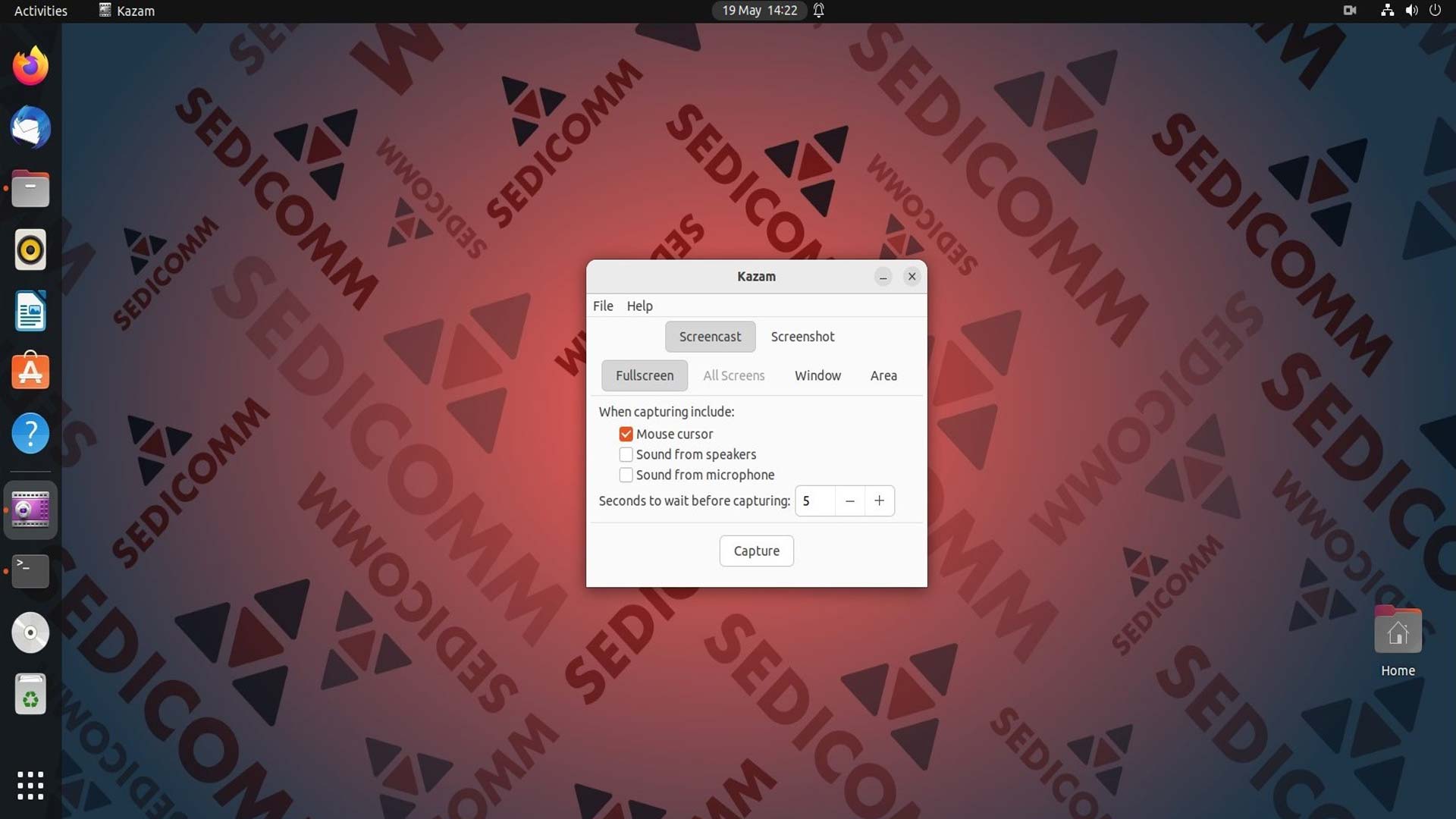Click the optical disc icon in dock

pyautogui.click(x=30, y=632)
